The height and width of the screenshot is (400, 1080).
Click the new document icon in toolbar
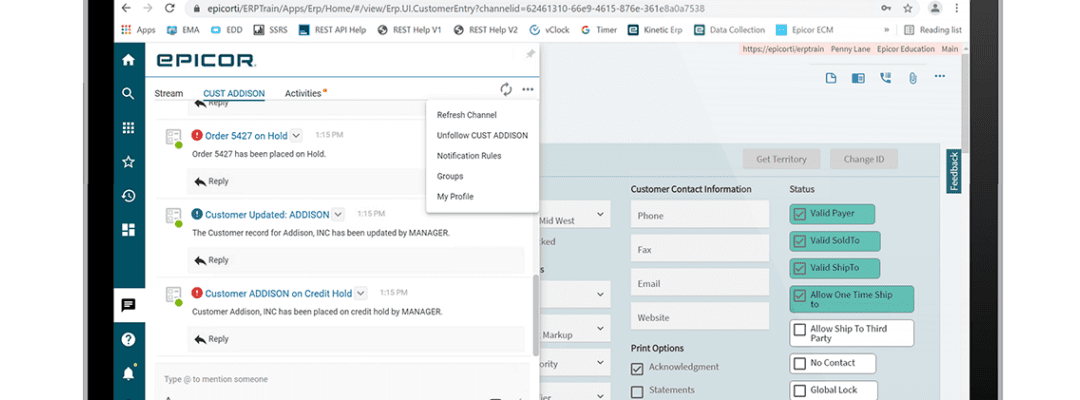click(831, 78)
